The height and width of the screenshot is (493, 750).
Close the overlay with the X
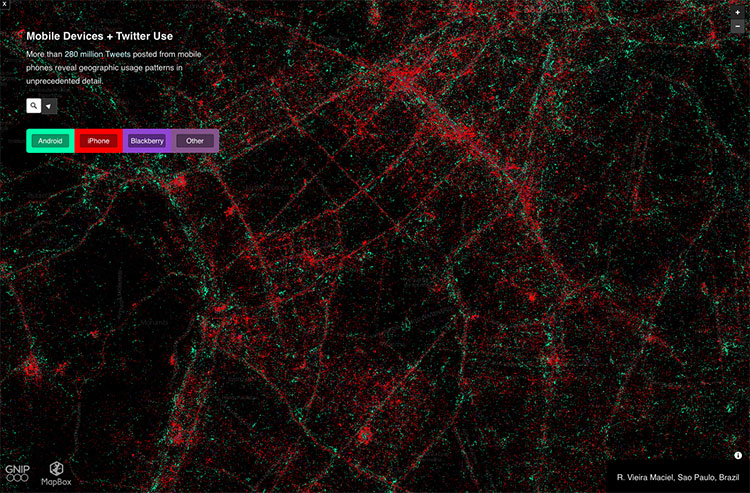tap(4, 4)
